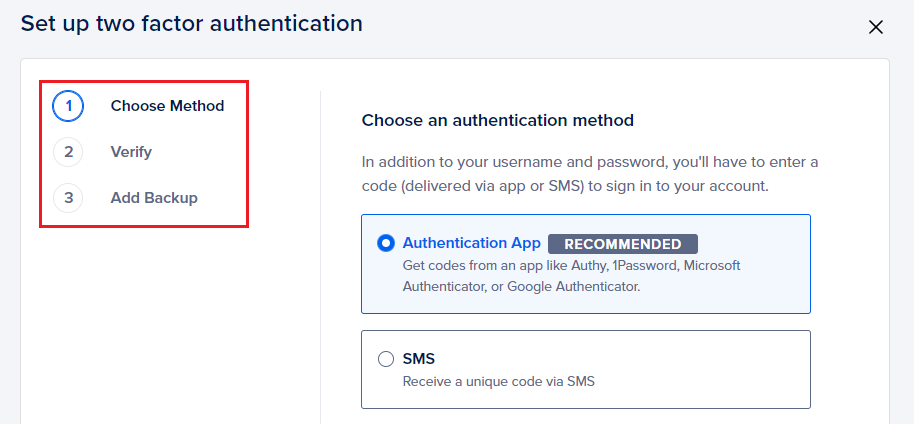This screenshot has width=914, height=424.
Task: Click the step 3 circle icon
Action: (68, 198)
